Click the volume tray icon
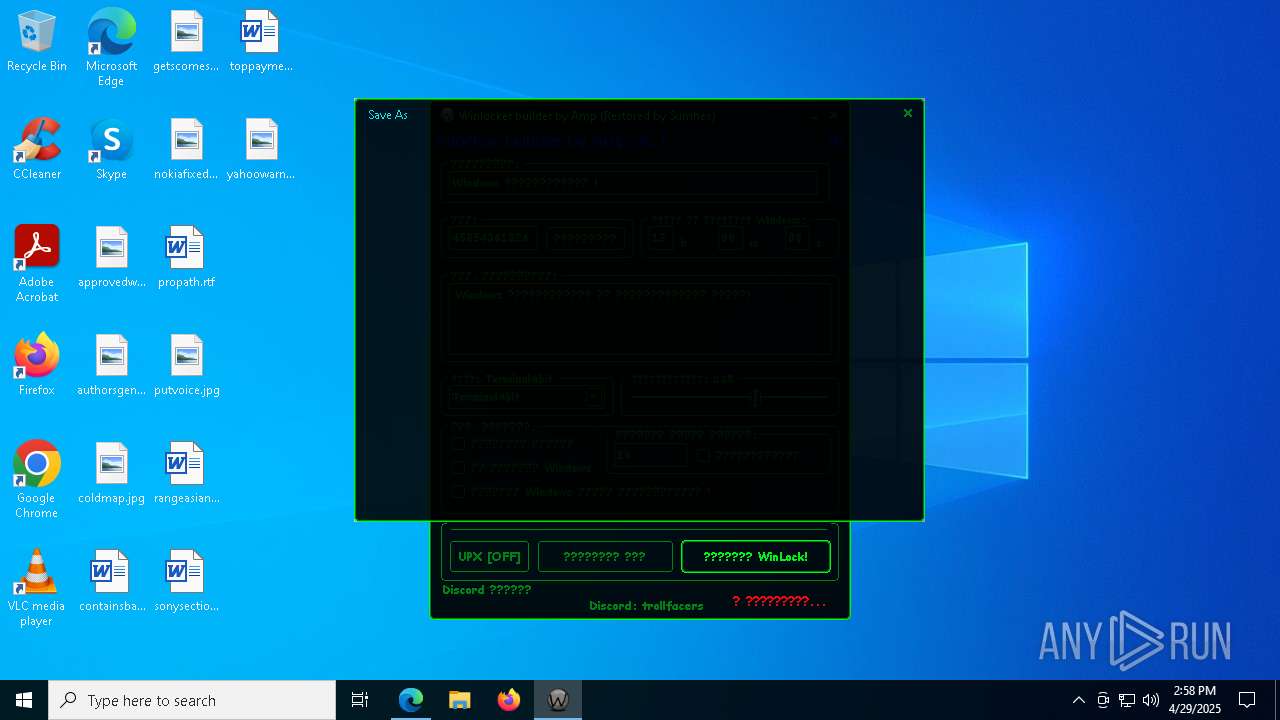1280x720 pixels. 1151,700
